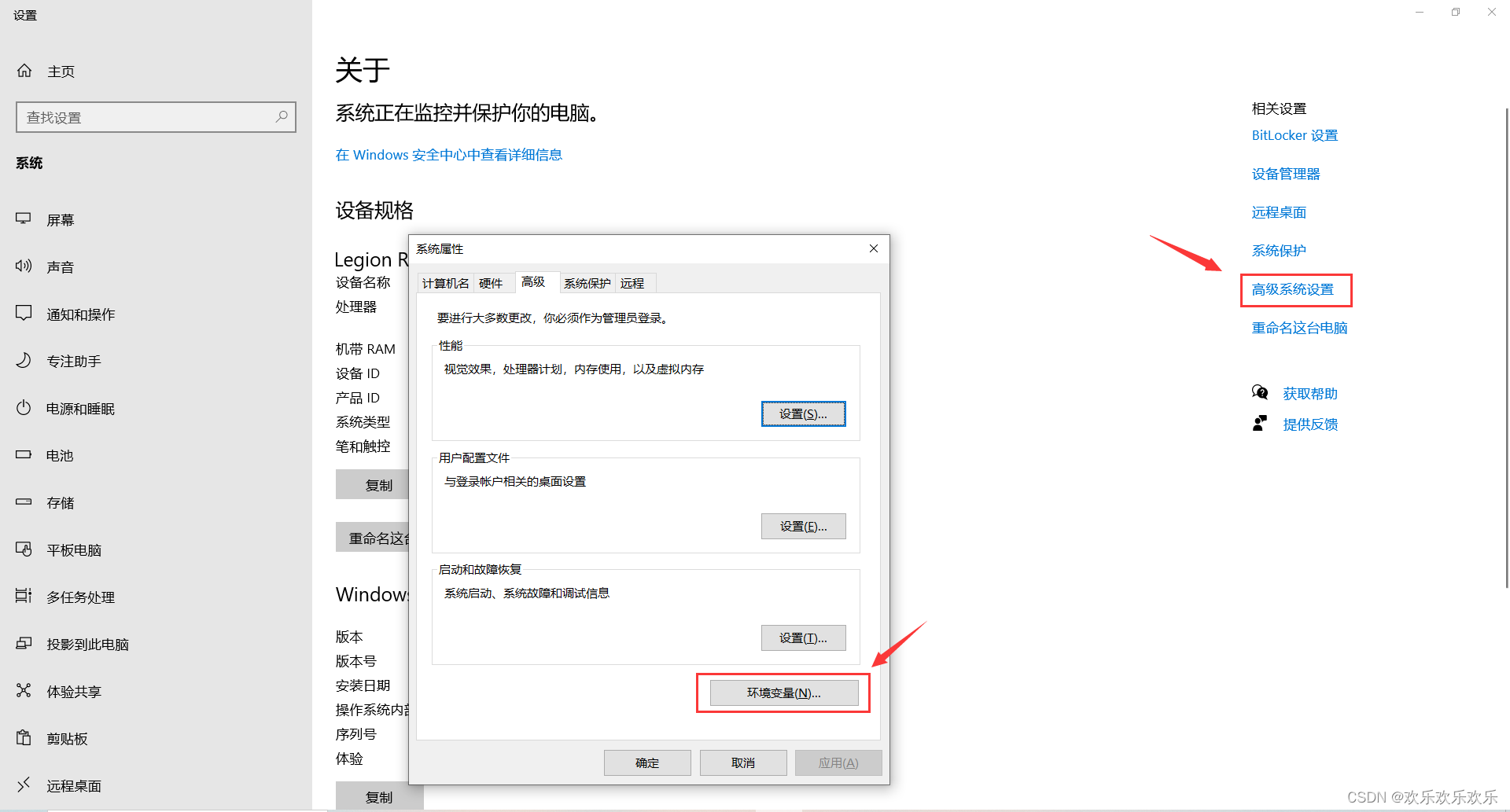
Task: Click the Remote Desktop (远程桌面) sidebar icon
Action: 24,784
